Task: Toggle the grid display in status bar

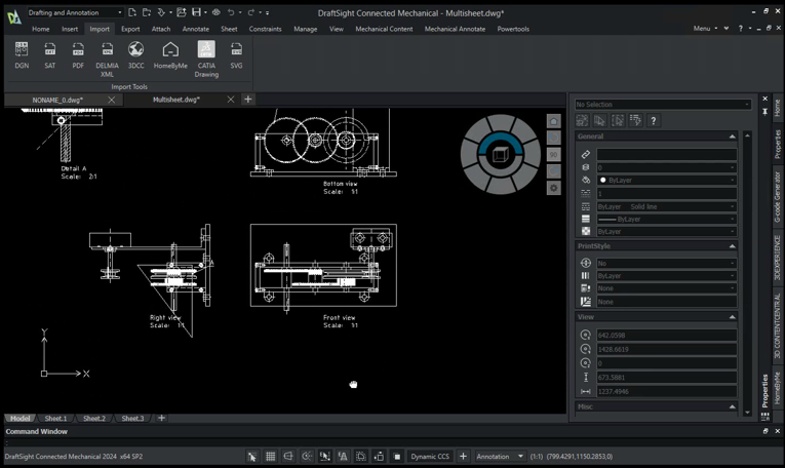Action: click(270, 456)
